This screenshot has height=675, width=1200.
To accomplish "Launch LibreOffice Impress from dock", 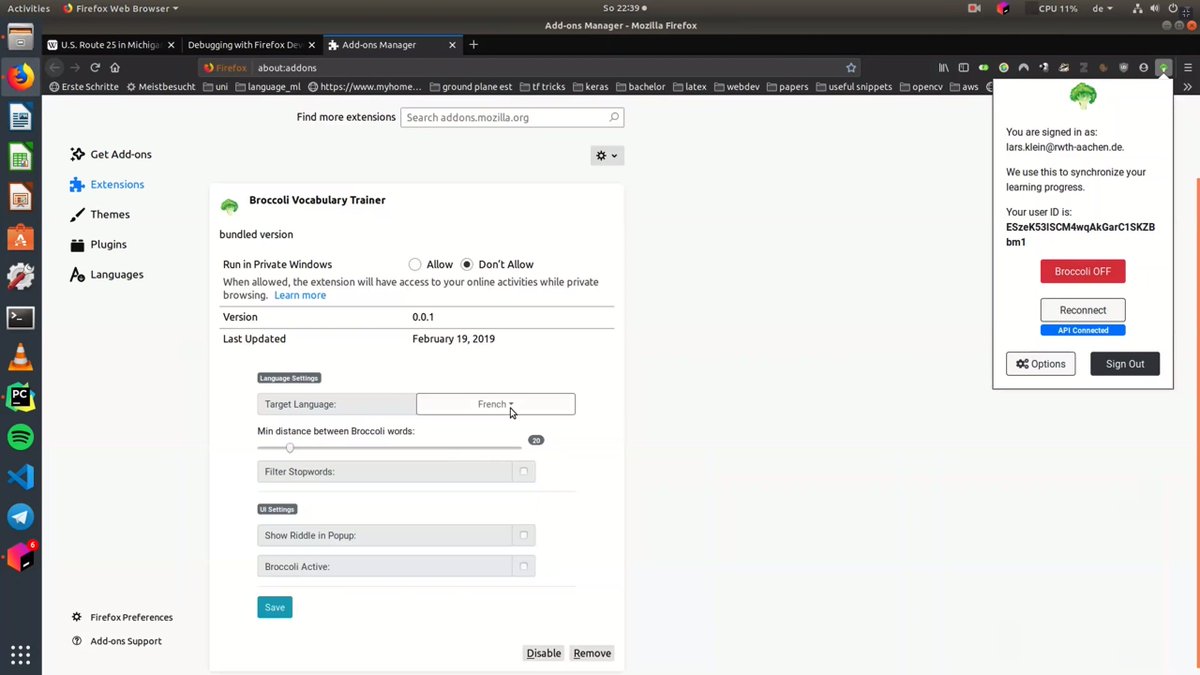I will click(20, 198).
